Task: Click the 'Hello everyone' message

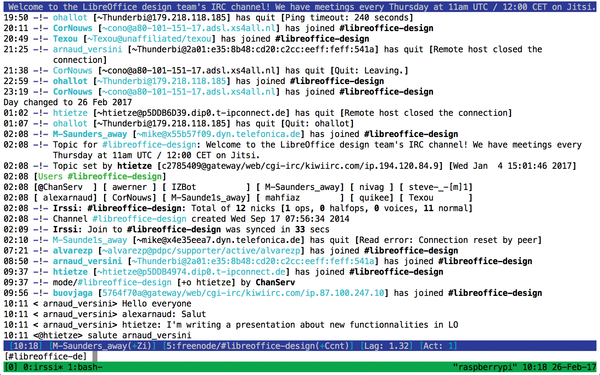Action: [157, 304]
